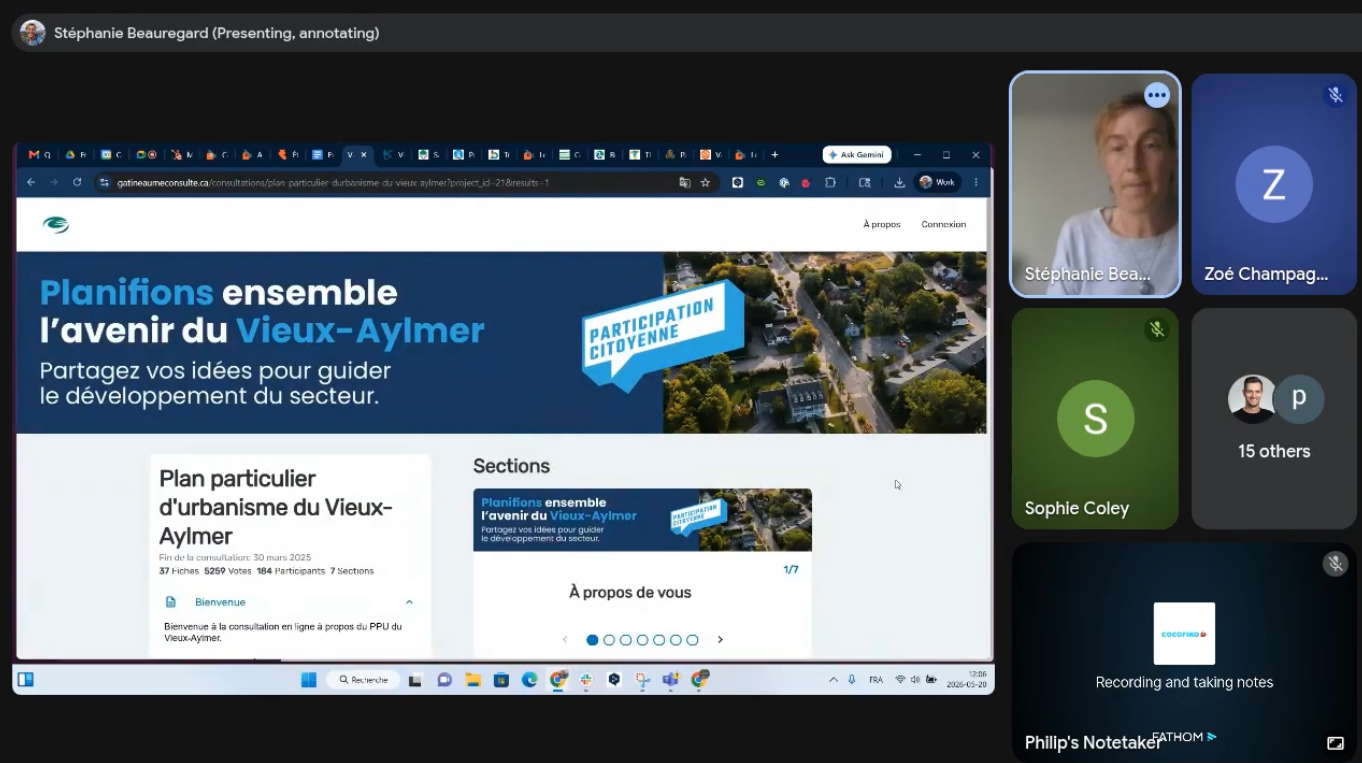Reload the page in Chrome

click(x=77, y=183)
